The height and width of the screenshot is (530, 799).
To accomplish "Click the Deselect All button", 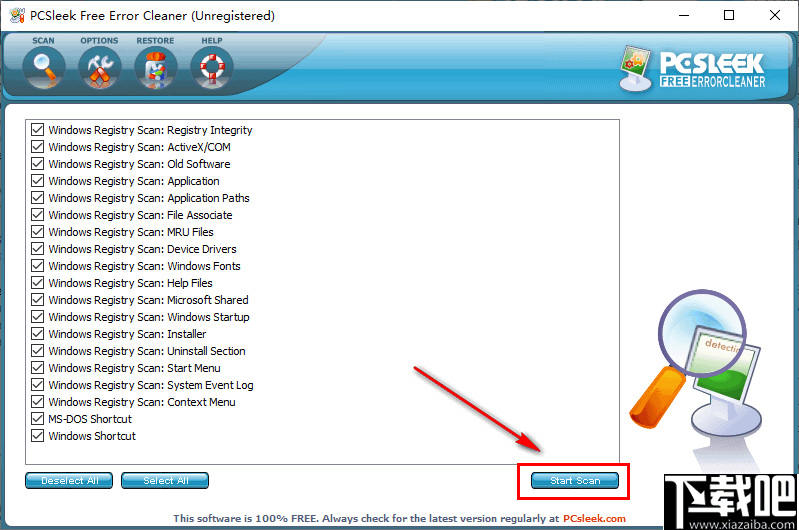I will [x=69, y=481].
